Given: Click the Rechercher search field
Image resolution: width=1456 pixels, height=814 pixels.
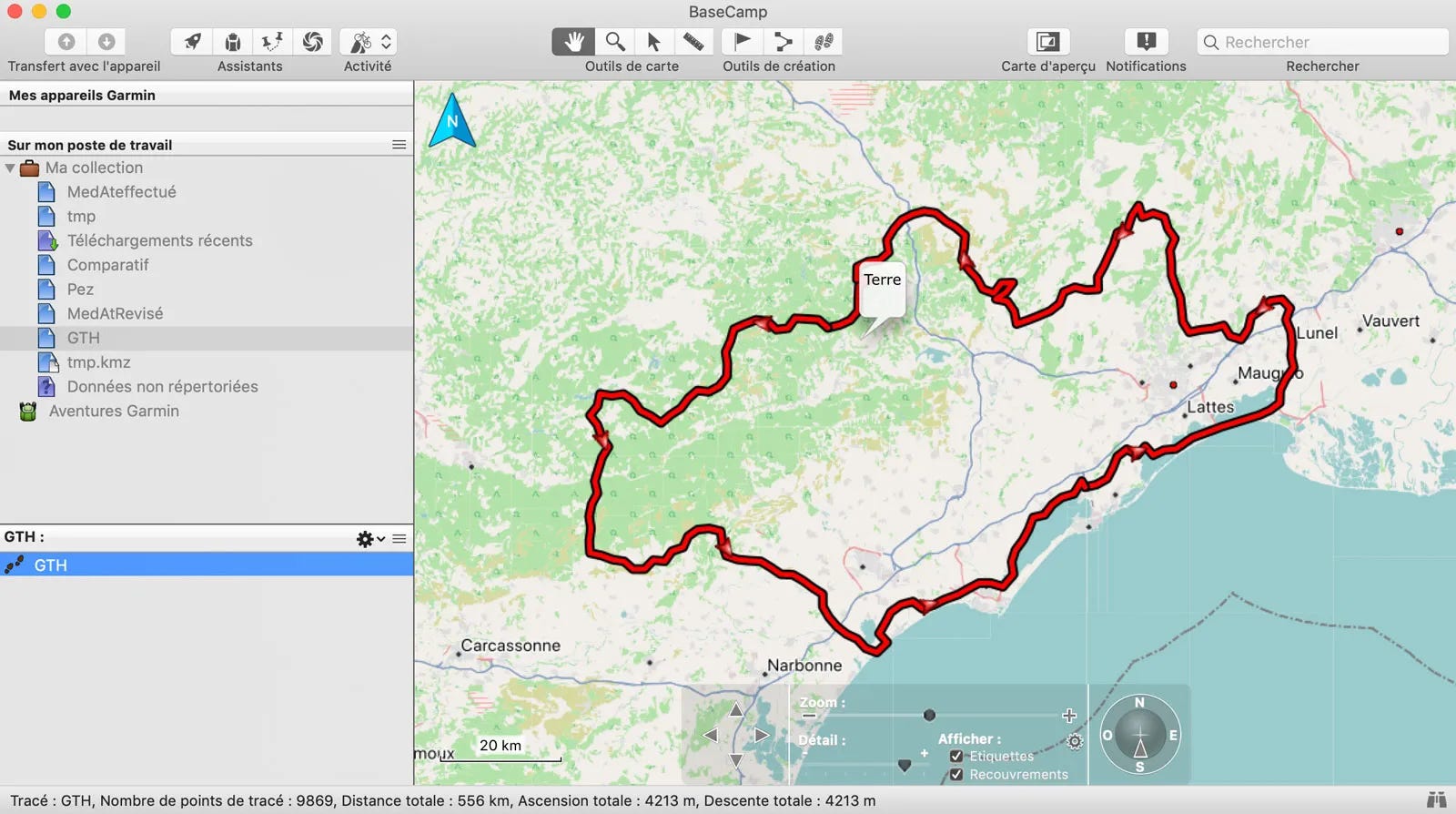Looking at the screenshot, I should (1322, 42).
